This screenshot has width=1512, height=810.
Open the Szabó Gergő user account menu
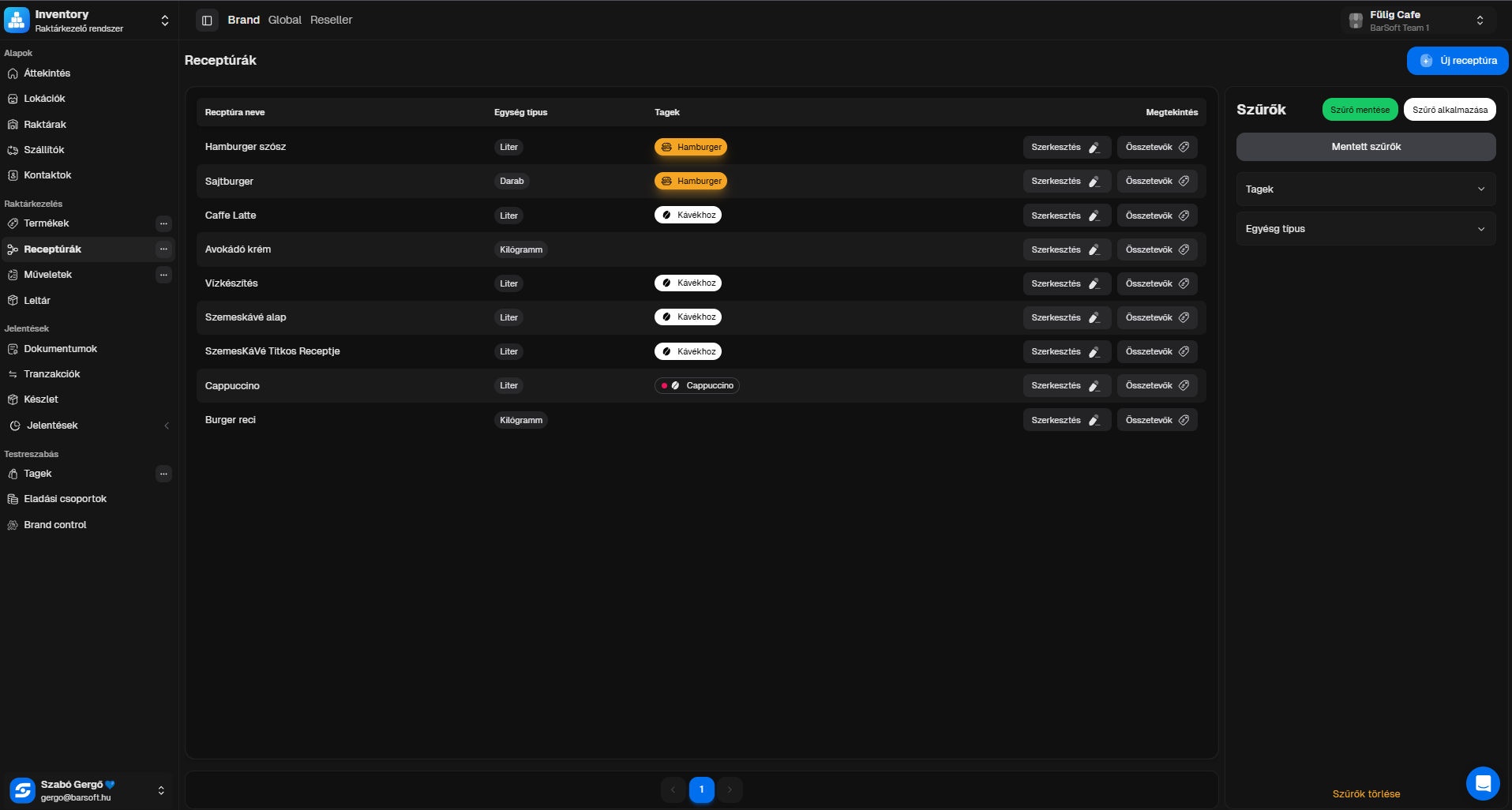(87, 790)
